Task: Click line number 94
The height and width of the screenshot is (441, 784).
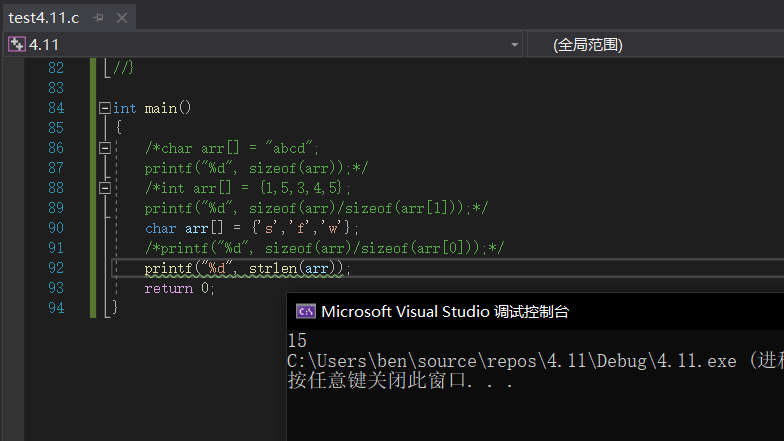Action: pos(56,308)
